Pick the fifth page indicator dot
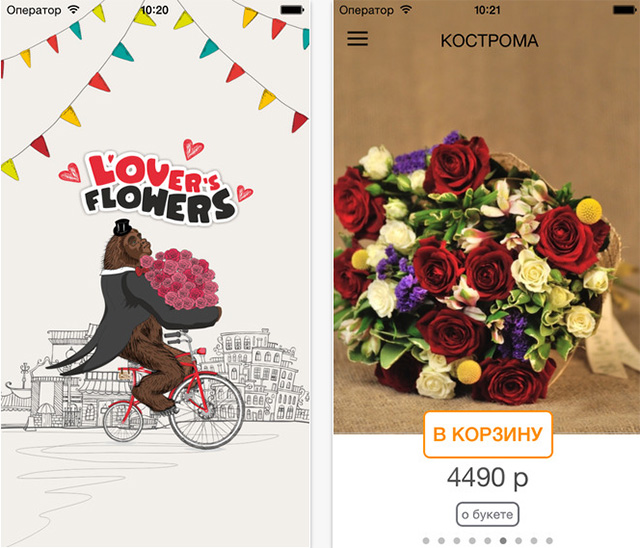 488,541
